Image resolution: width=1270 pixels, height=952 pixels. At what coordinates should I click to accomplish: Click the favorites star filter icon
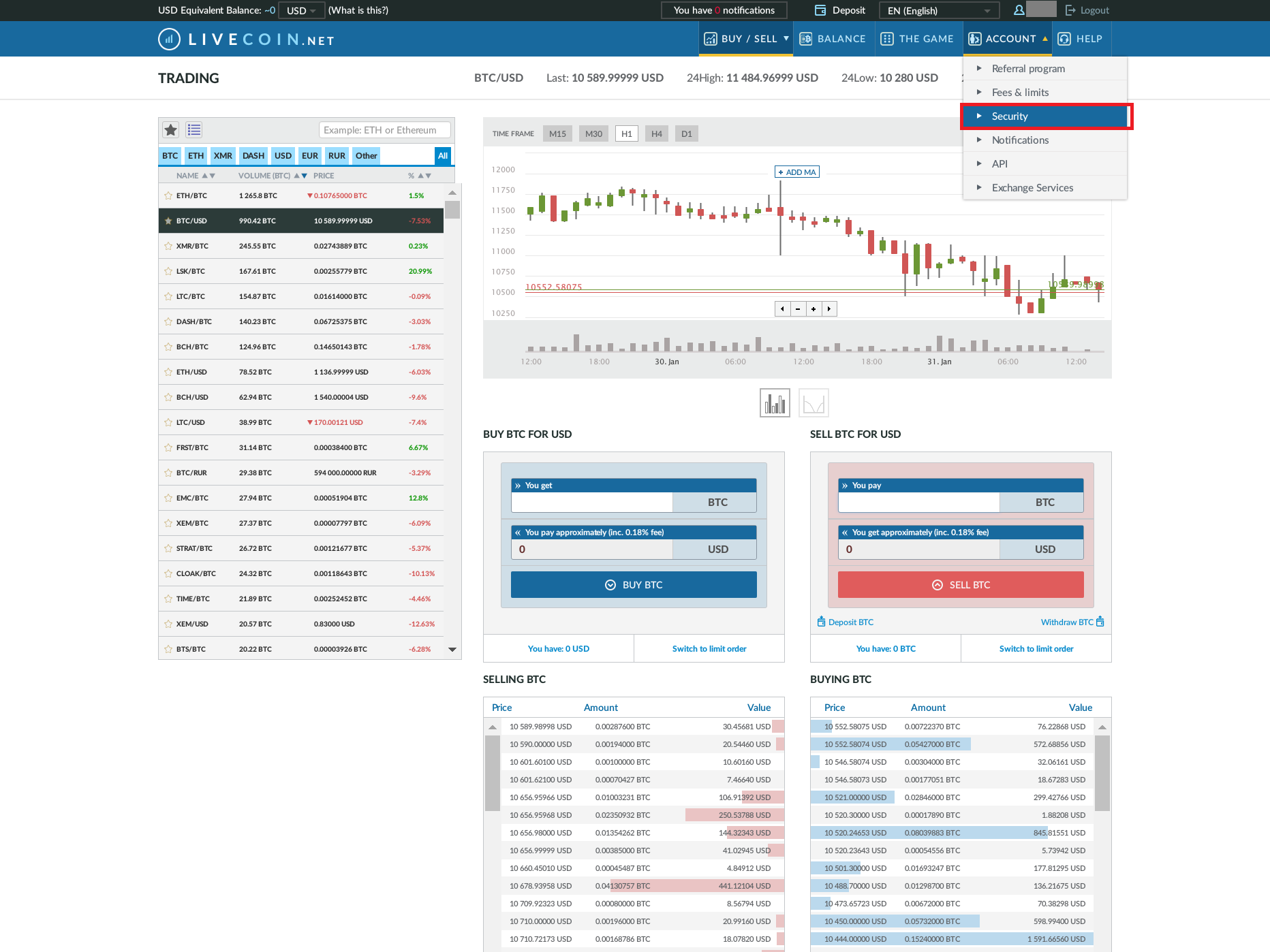pyautogui.click(x=170, y=129)
